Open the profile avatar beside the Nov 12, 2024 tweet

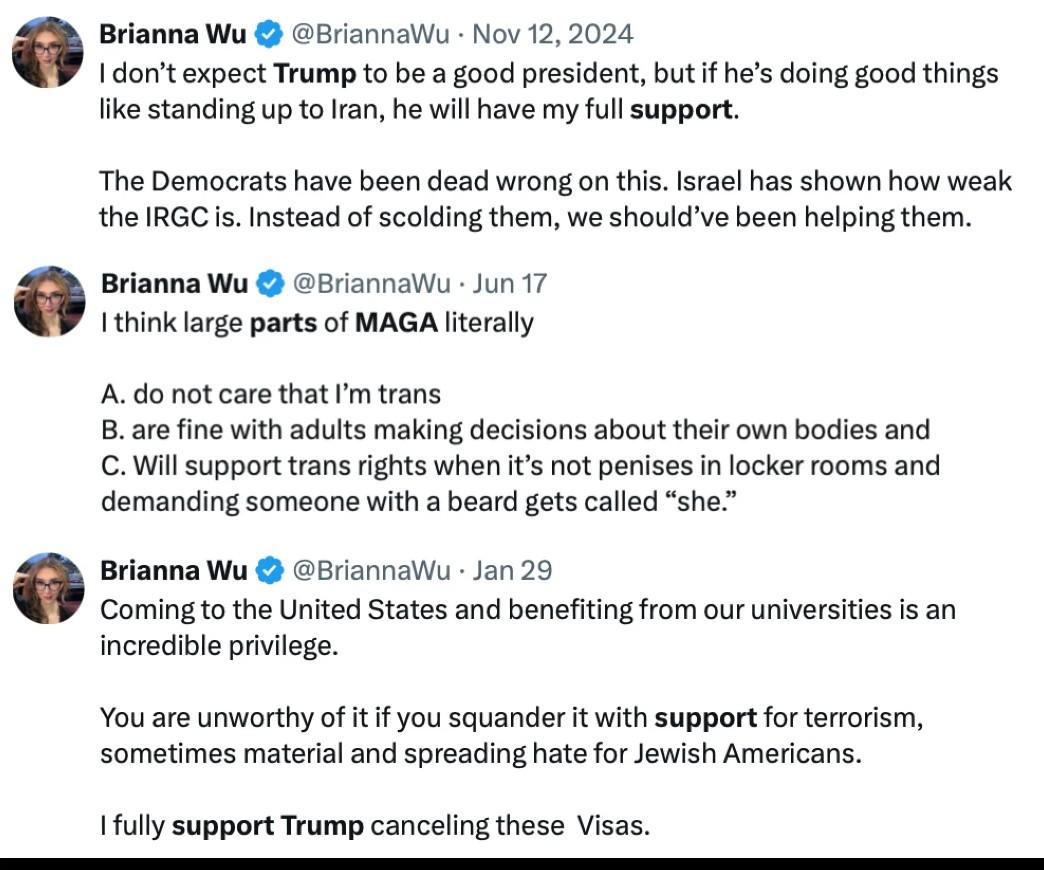coord(47,53)
